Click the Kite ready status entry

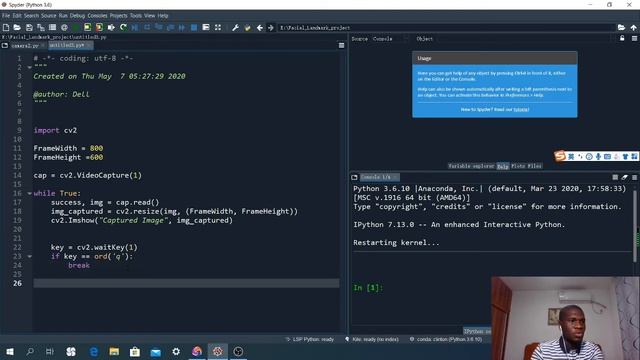coord(372,339)
